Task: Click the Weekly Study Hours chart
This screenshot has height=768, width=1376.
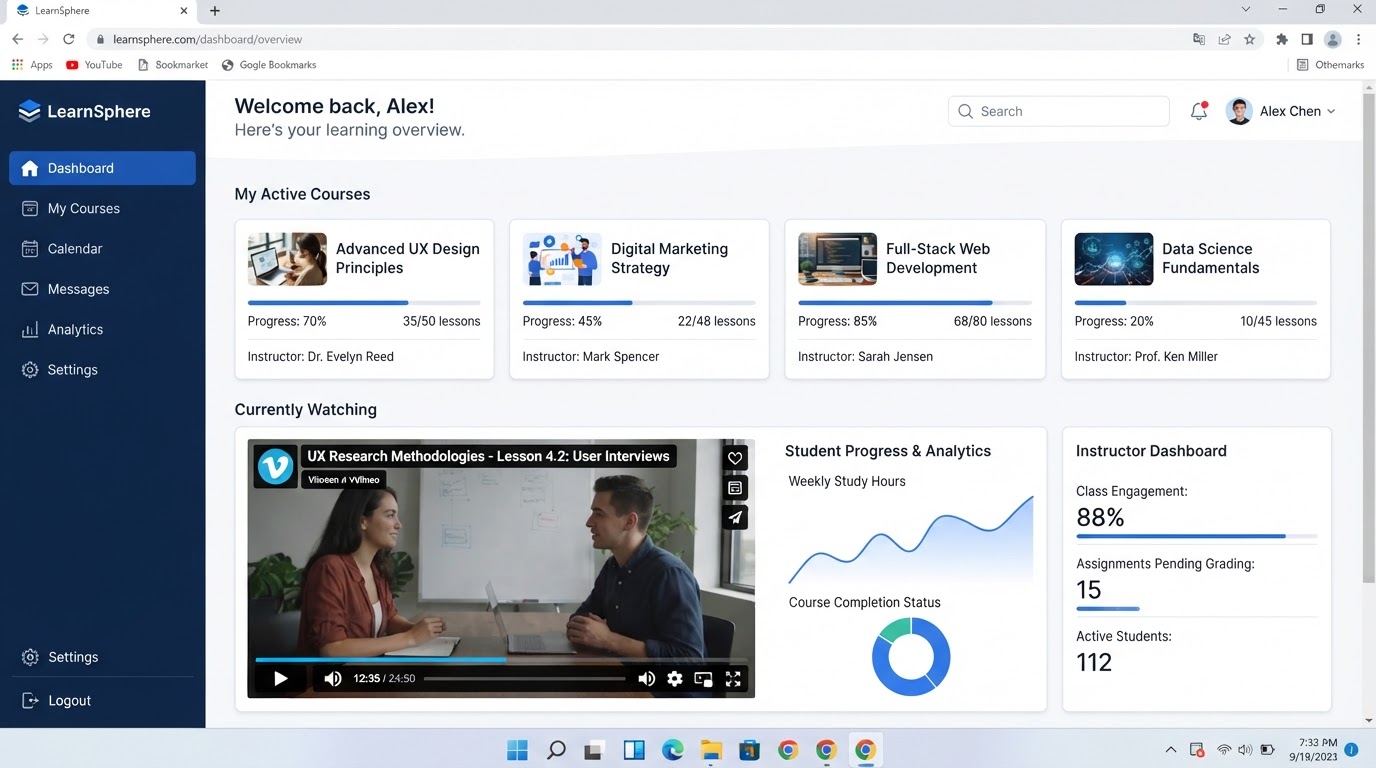Action: [x=911, y=540]
